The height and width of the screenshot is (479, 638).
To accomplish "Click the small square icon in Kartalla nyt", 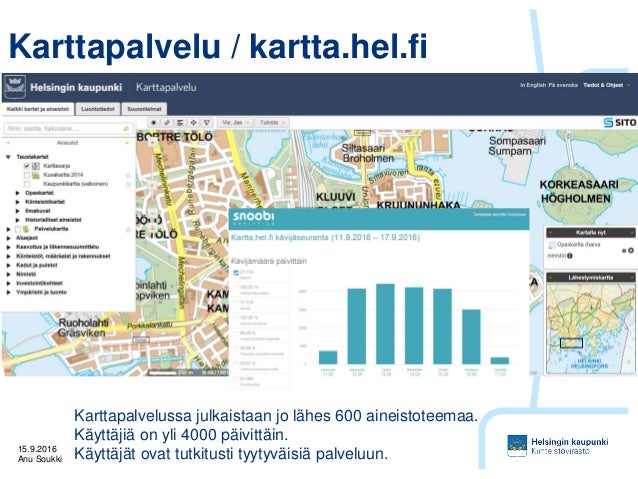I will pyautogui.click(x=624, y=251).
